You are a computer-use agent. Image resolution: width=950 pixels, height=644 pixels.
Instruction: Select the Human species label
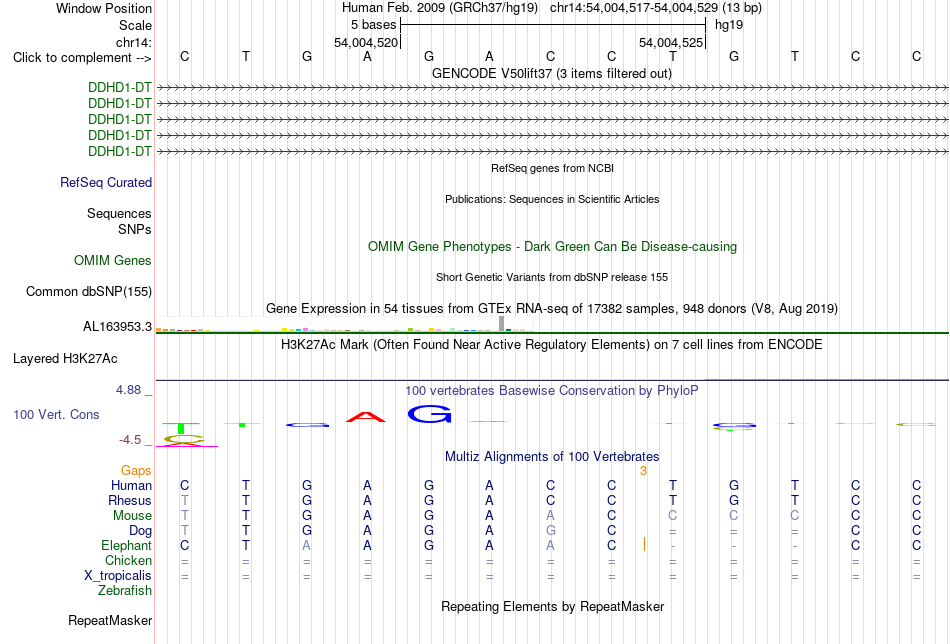coord(131,486)
